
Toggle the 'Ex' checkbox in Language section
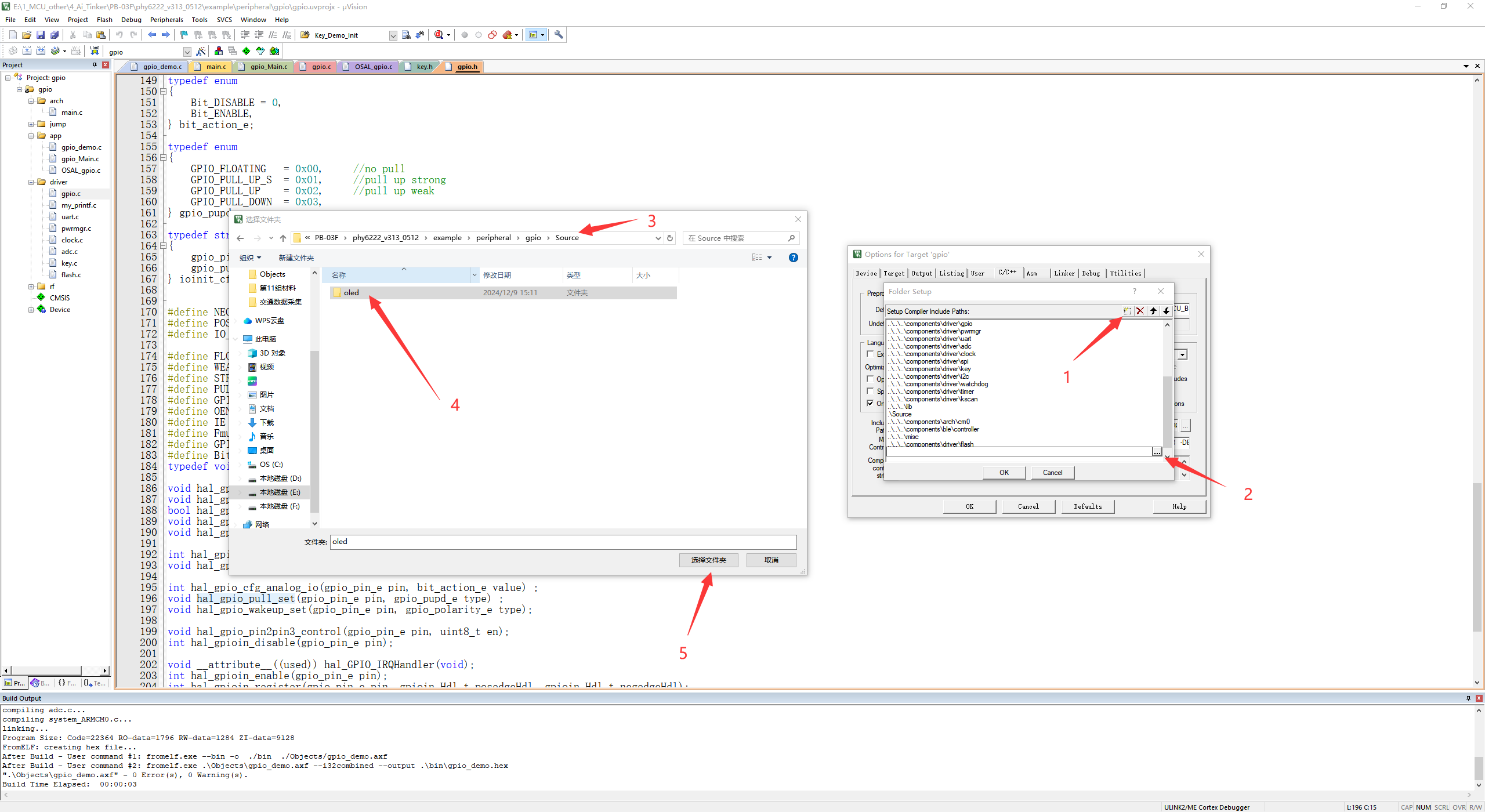tap(870, 354)
